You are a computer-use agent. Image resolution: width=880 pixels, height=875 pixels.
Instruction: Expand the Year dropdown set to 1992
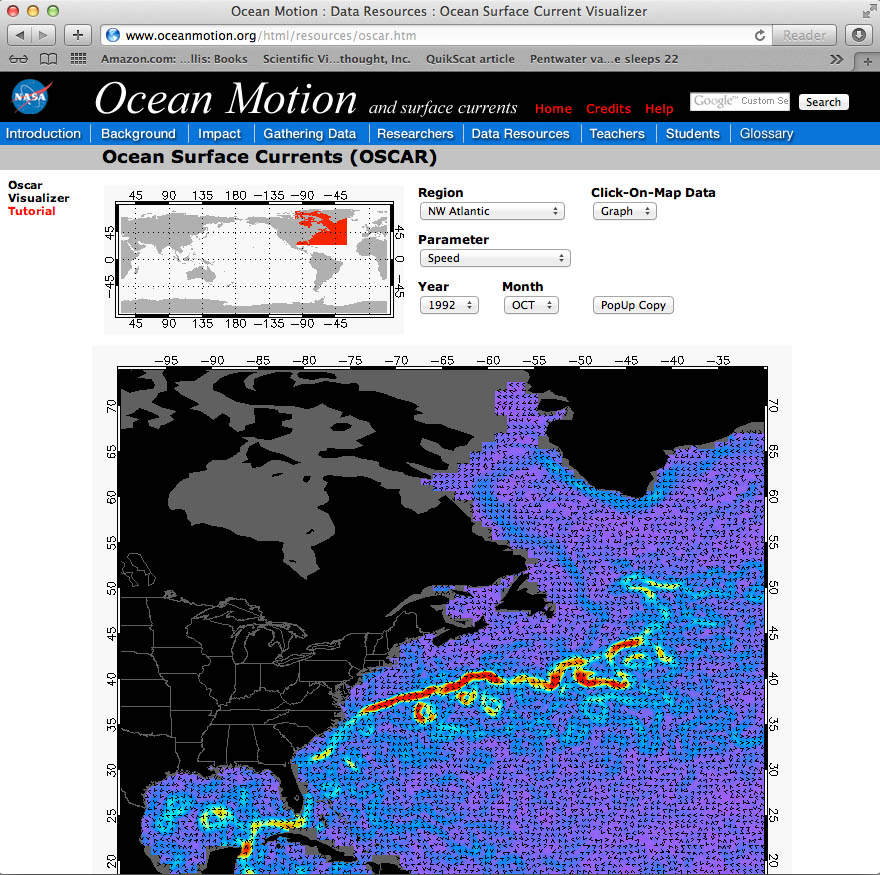[x=449, y=305]
